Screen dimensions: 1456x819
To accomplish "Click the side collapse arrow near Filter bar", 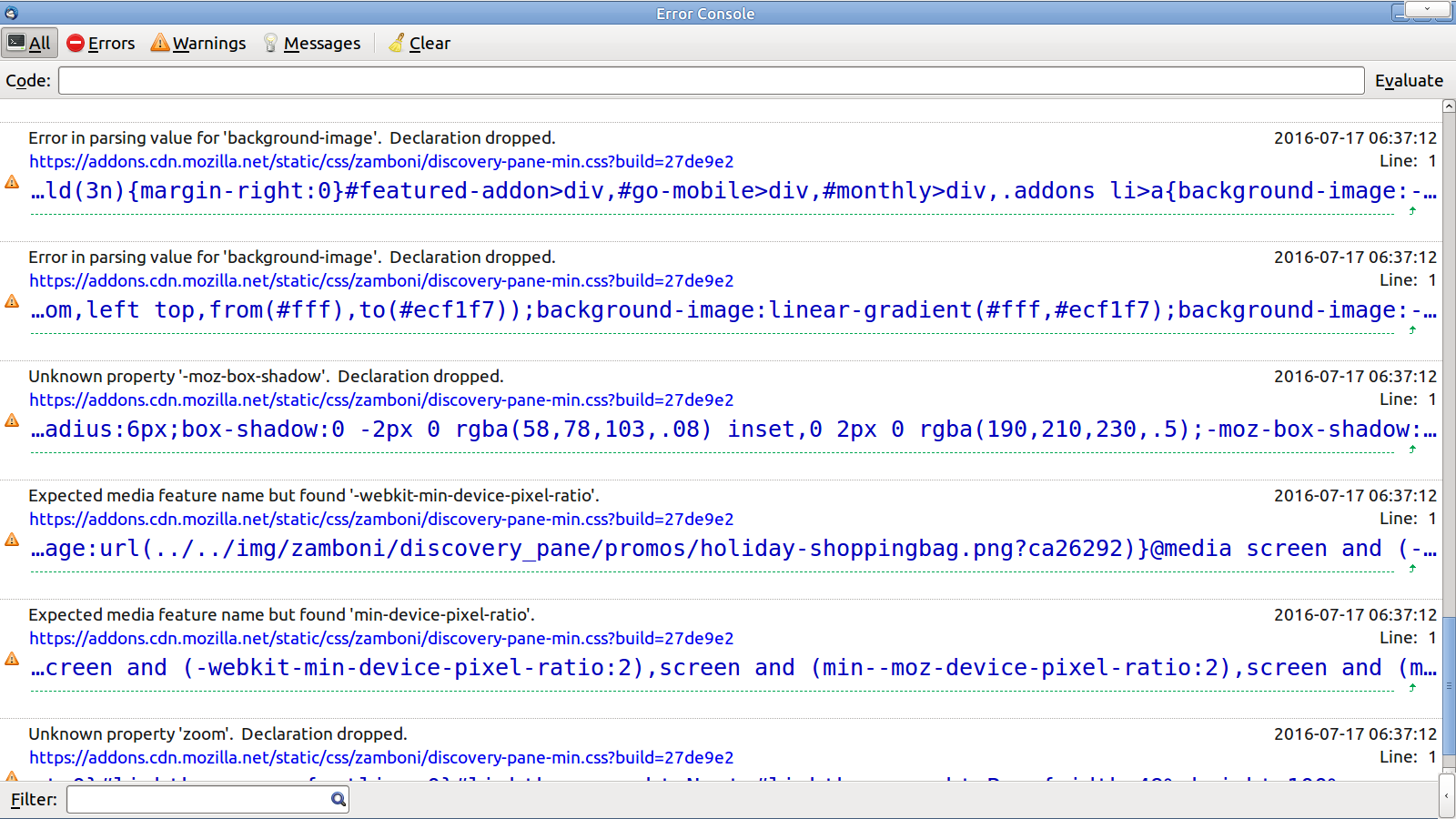I will click(x=1447, y=797).
